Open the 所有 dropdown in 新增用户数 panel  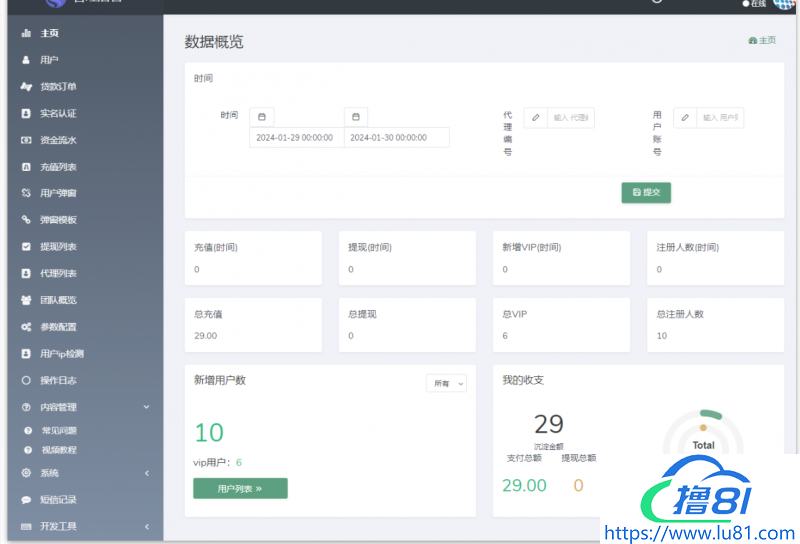446,383
